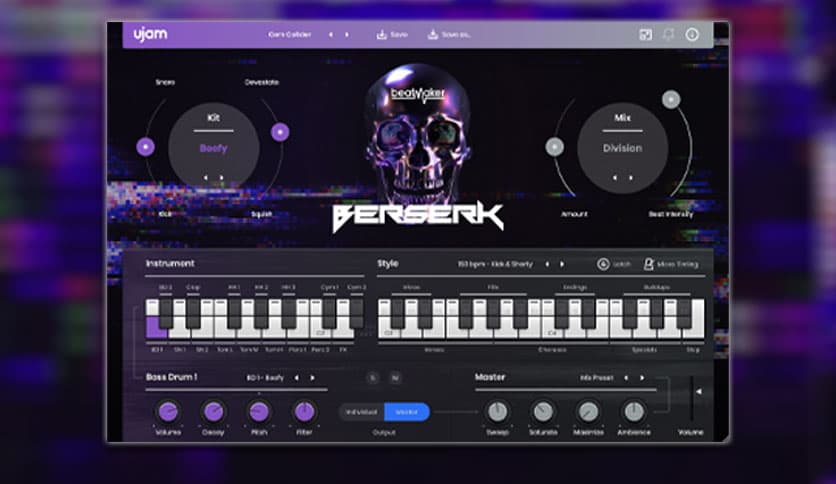This screenshot has height=484, width=836.
Task: Click the Master Sweep knob
Action: (x=497, y=412)
